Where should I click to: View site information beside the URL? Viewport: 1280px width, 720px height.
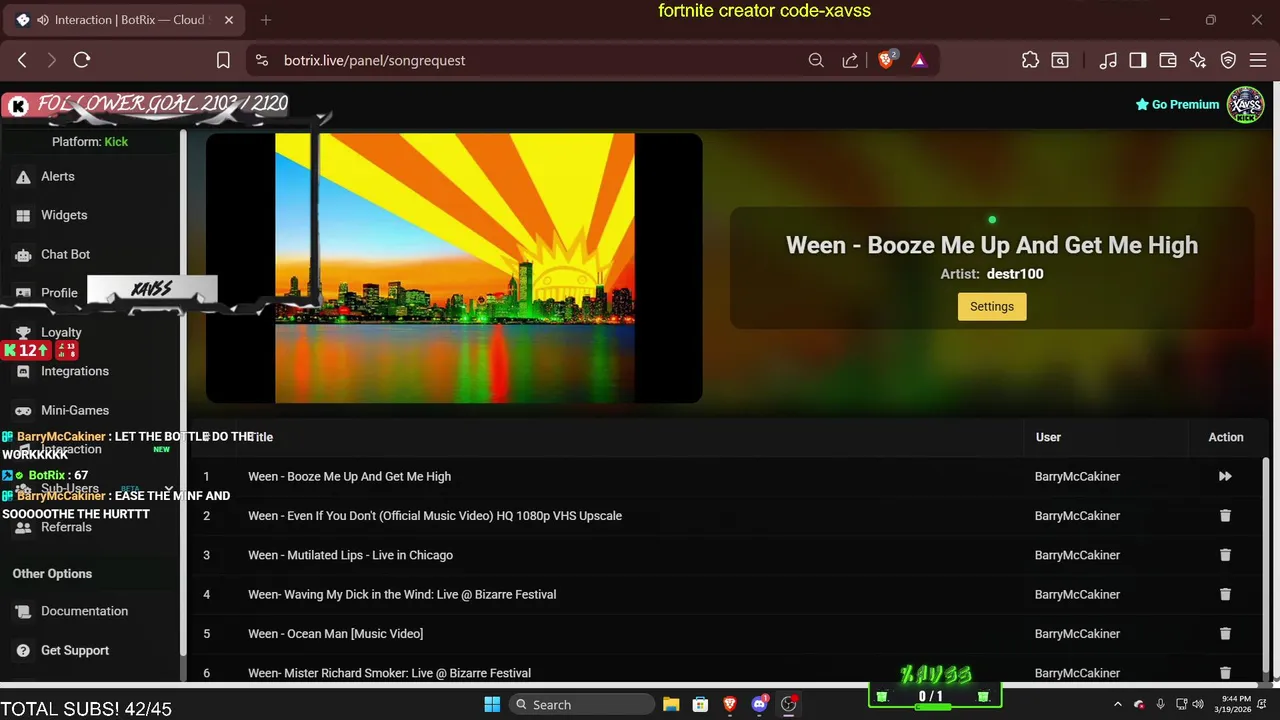click(262, 60)
